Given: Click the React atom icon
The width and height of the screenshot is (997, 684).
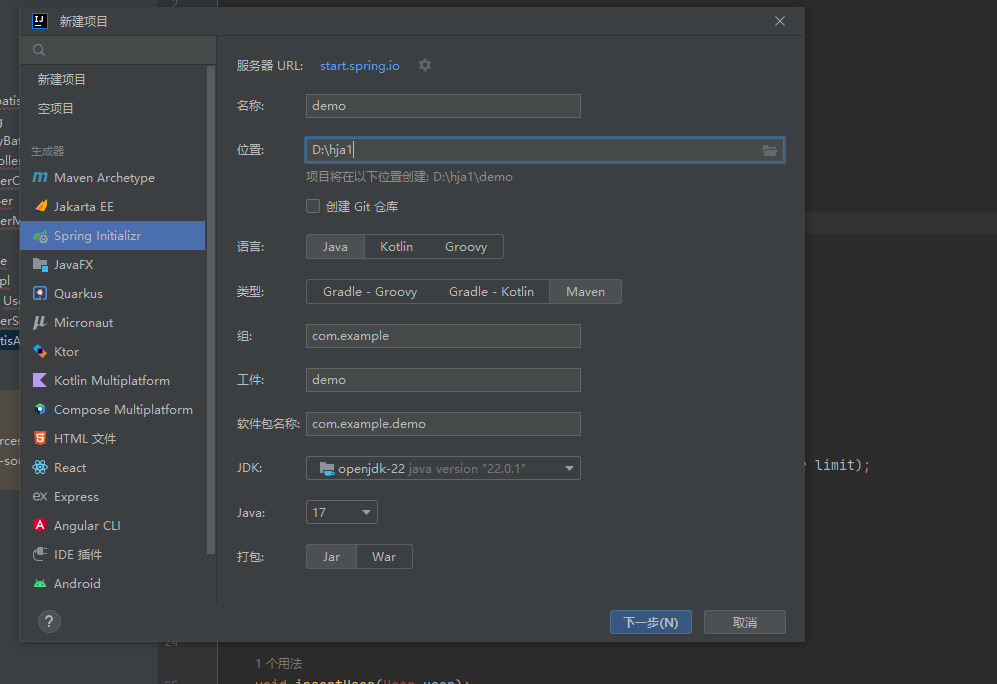Looking at the screenshot, I should 40,467.
